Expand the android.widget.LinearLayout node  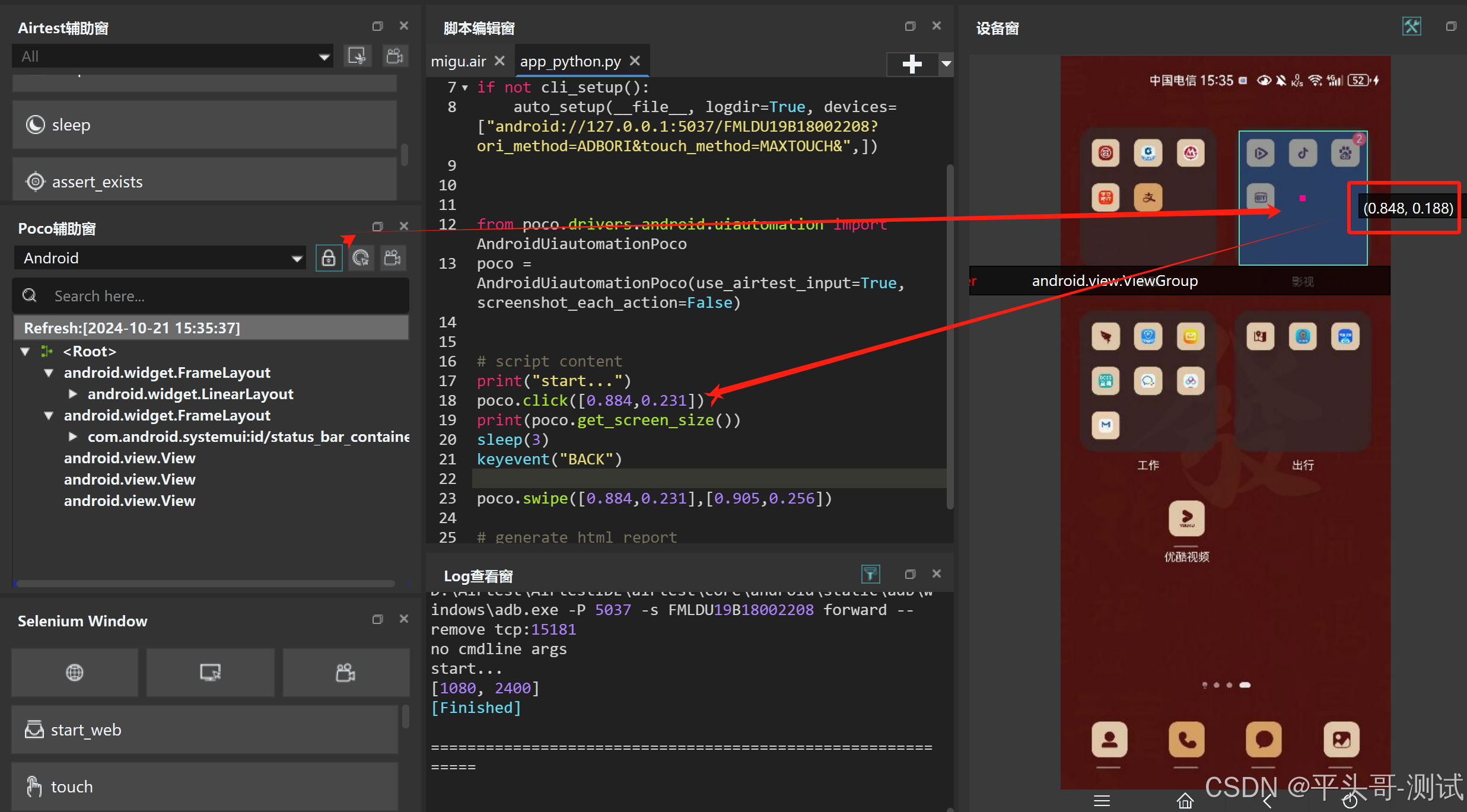[73, 394]
